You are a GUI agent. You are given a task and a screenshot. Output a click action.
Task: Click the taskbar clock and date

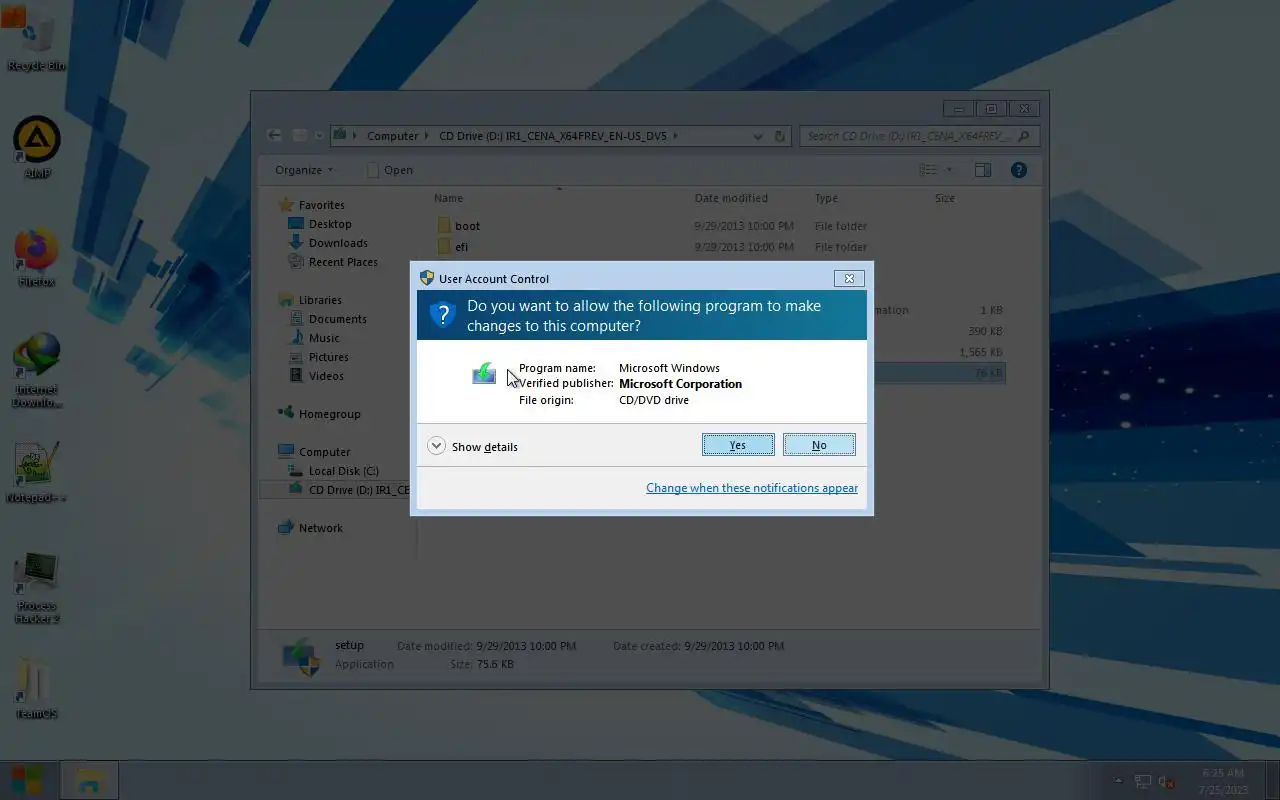(1224, 781)
